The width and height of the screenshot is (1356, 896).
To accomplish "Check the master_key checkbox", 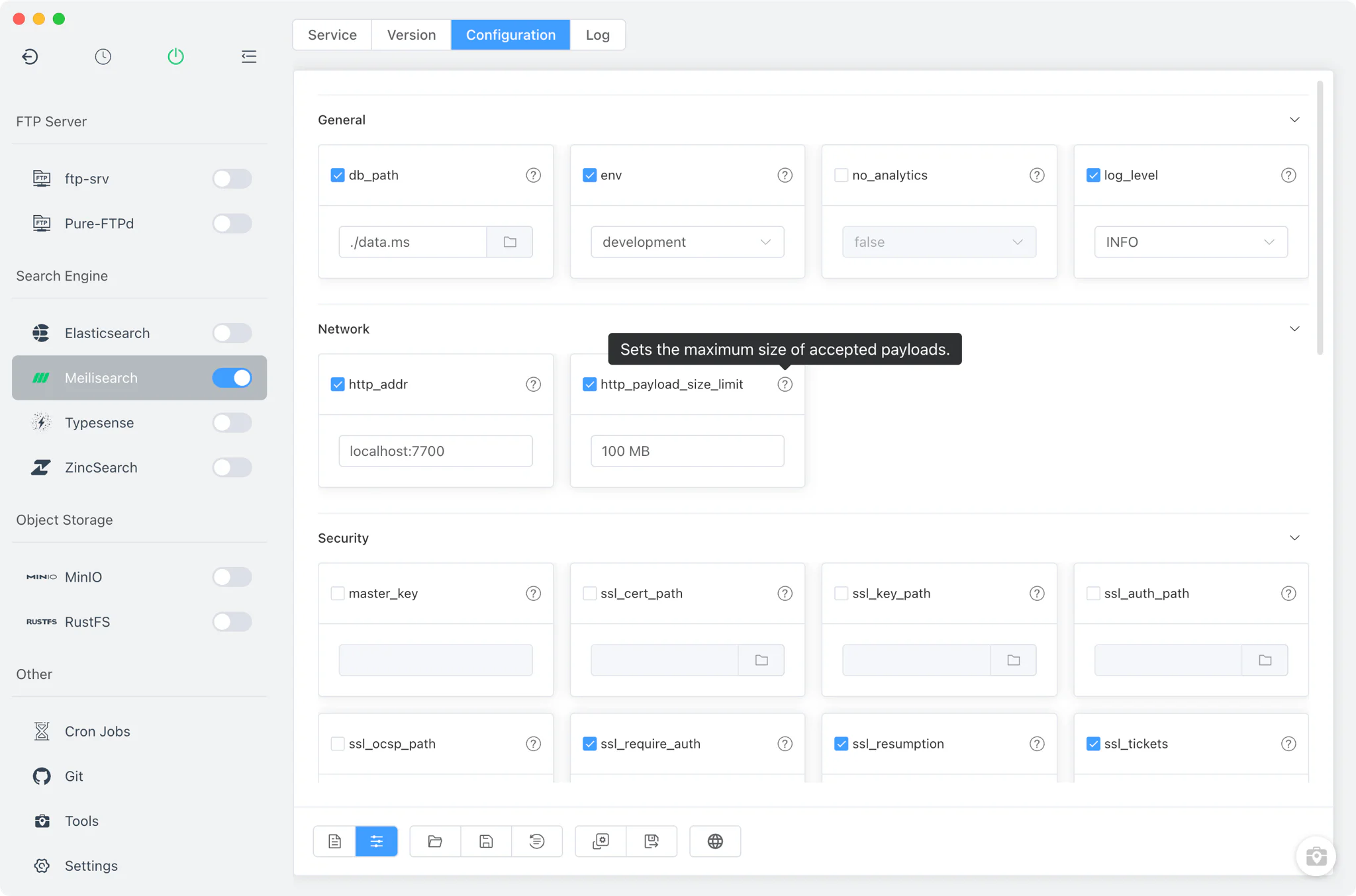I will coord(338,594).
